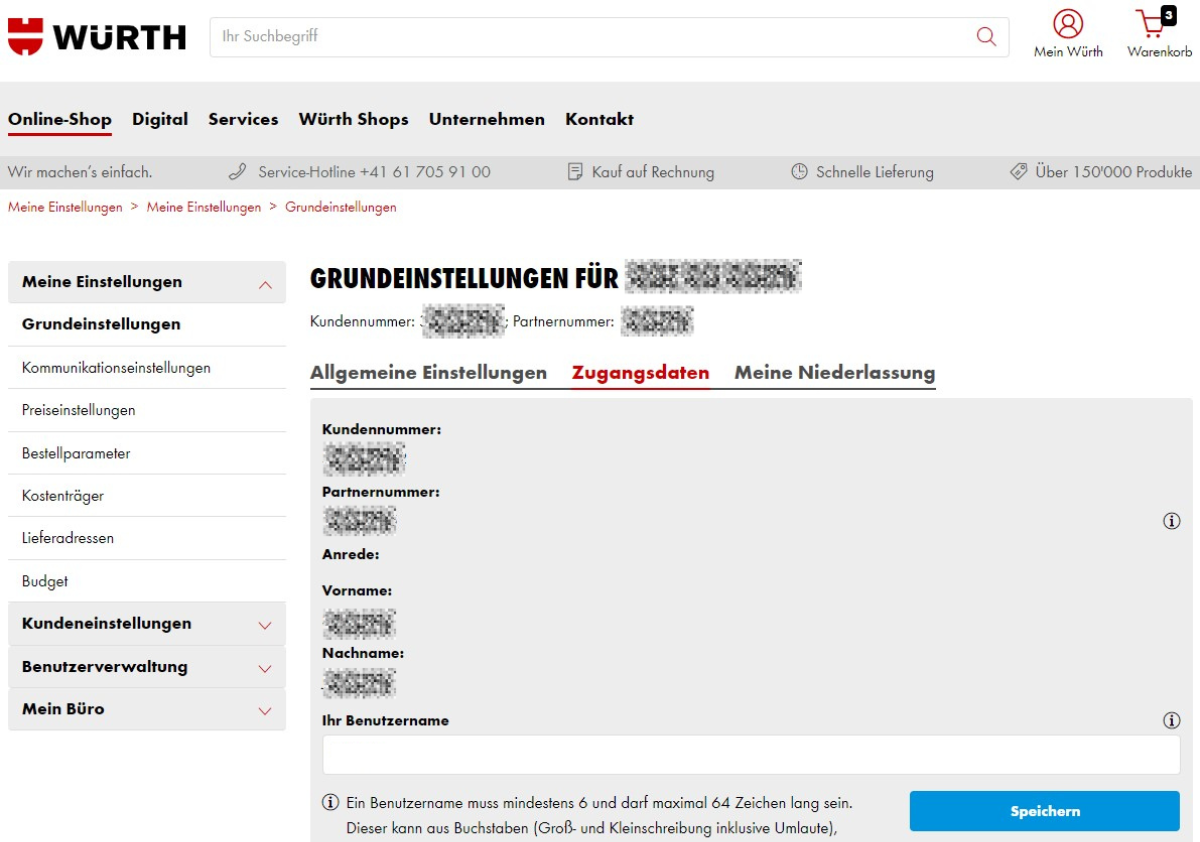Open Lieferadressen in the sidebar

coord(147,538)
